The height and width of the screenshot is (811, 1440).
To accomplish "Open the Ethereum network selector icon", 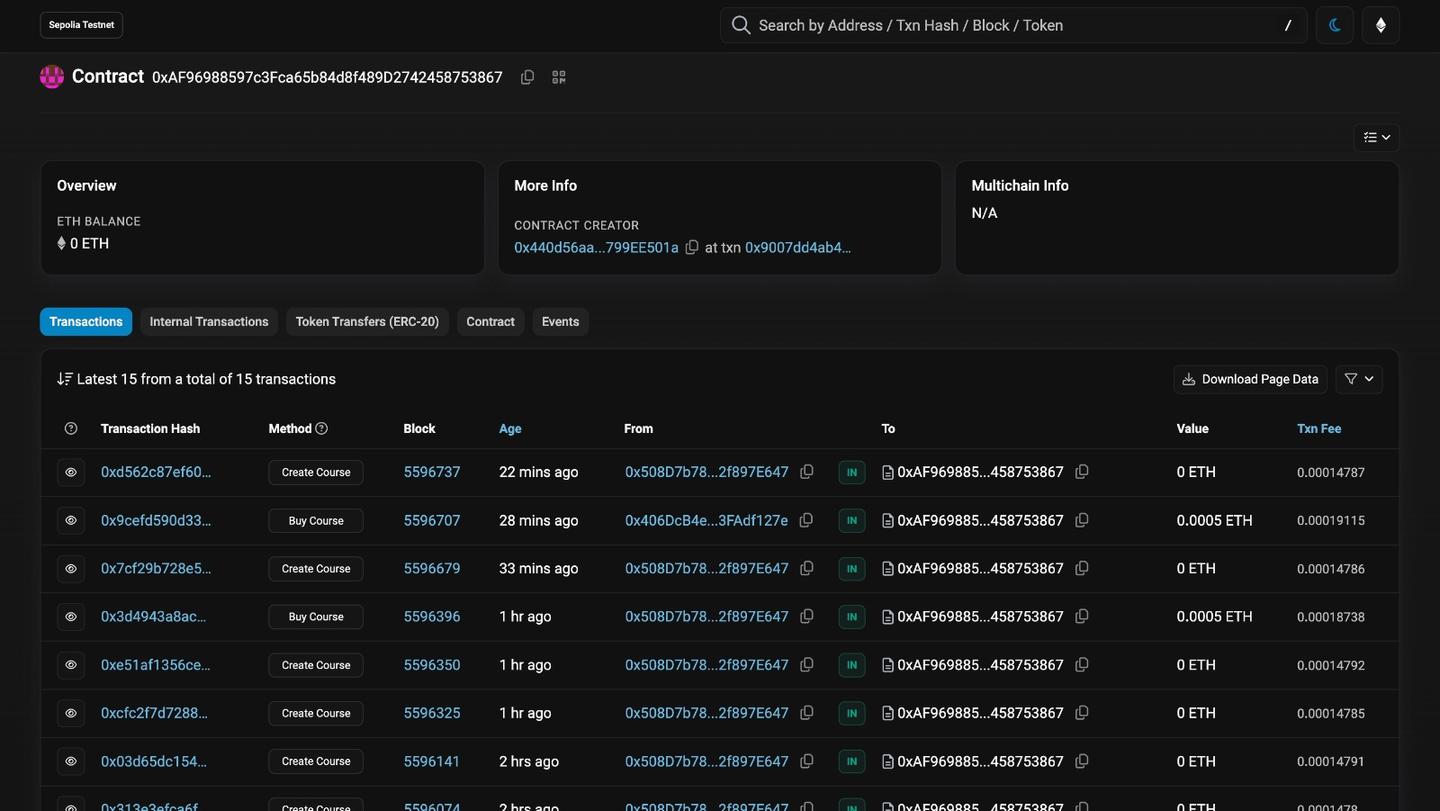I will (1381, 25).
